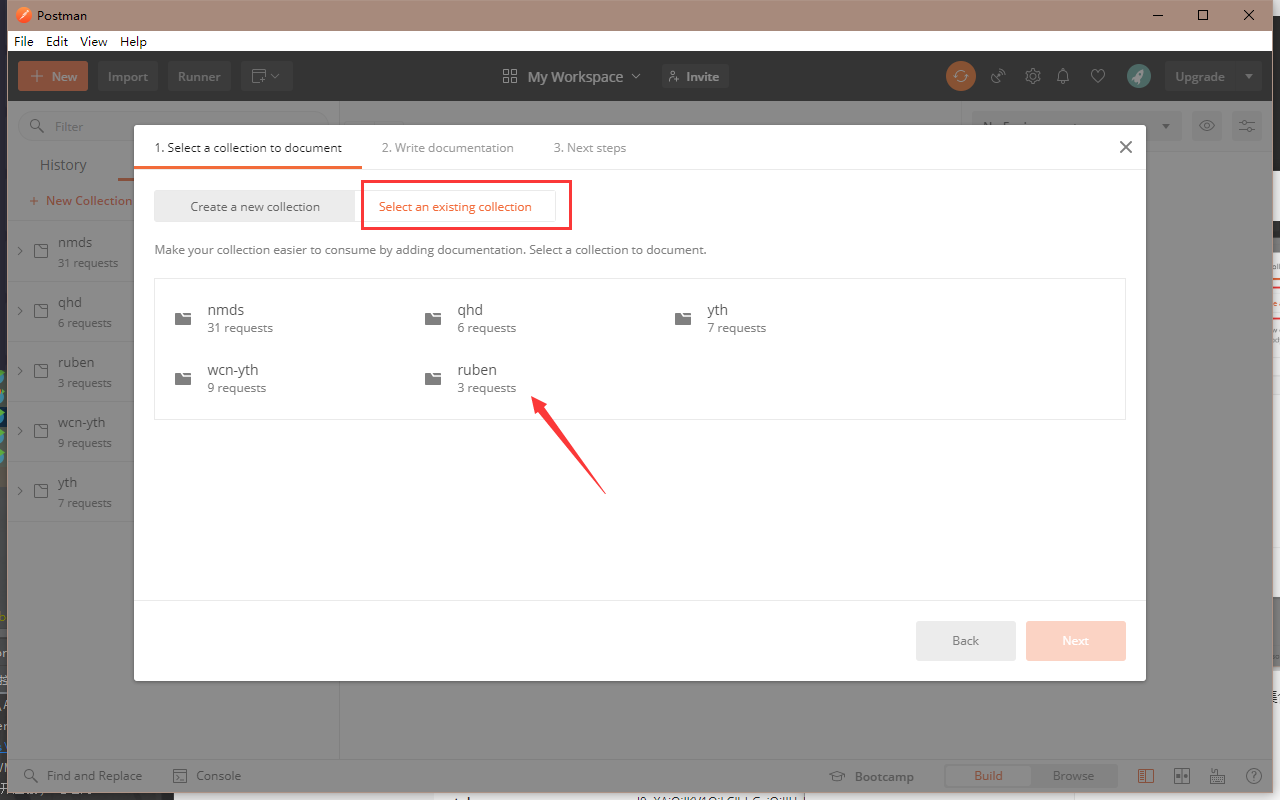Click the sidebar folder icon for qhd
The width and height of the screenshot is (1280, 800).
pos(41,311)
